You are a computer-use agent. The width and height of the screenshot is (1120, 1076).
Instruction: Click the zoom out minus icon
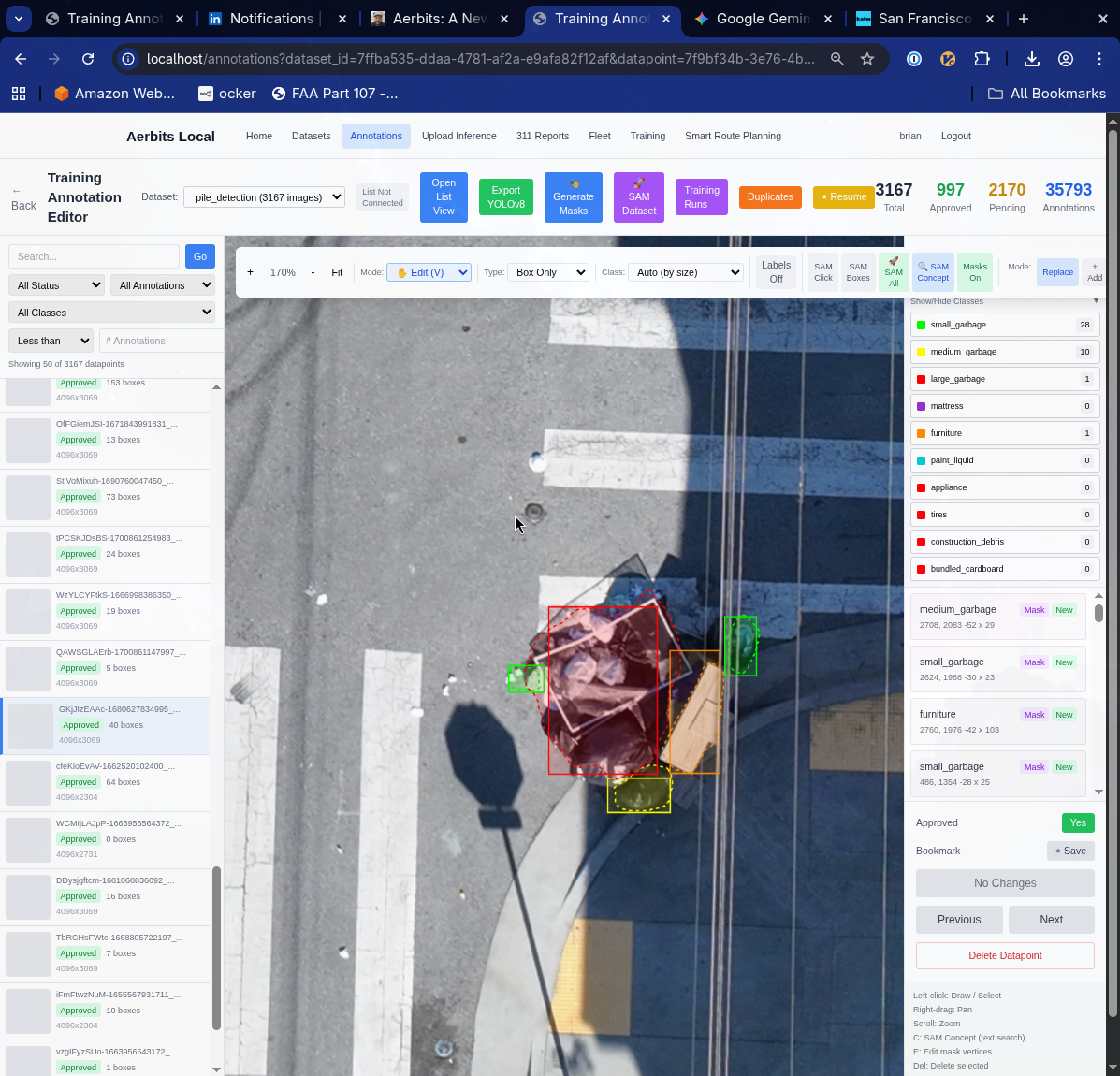313,272
